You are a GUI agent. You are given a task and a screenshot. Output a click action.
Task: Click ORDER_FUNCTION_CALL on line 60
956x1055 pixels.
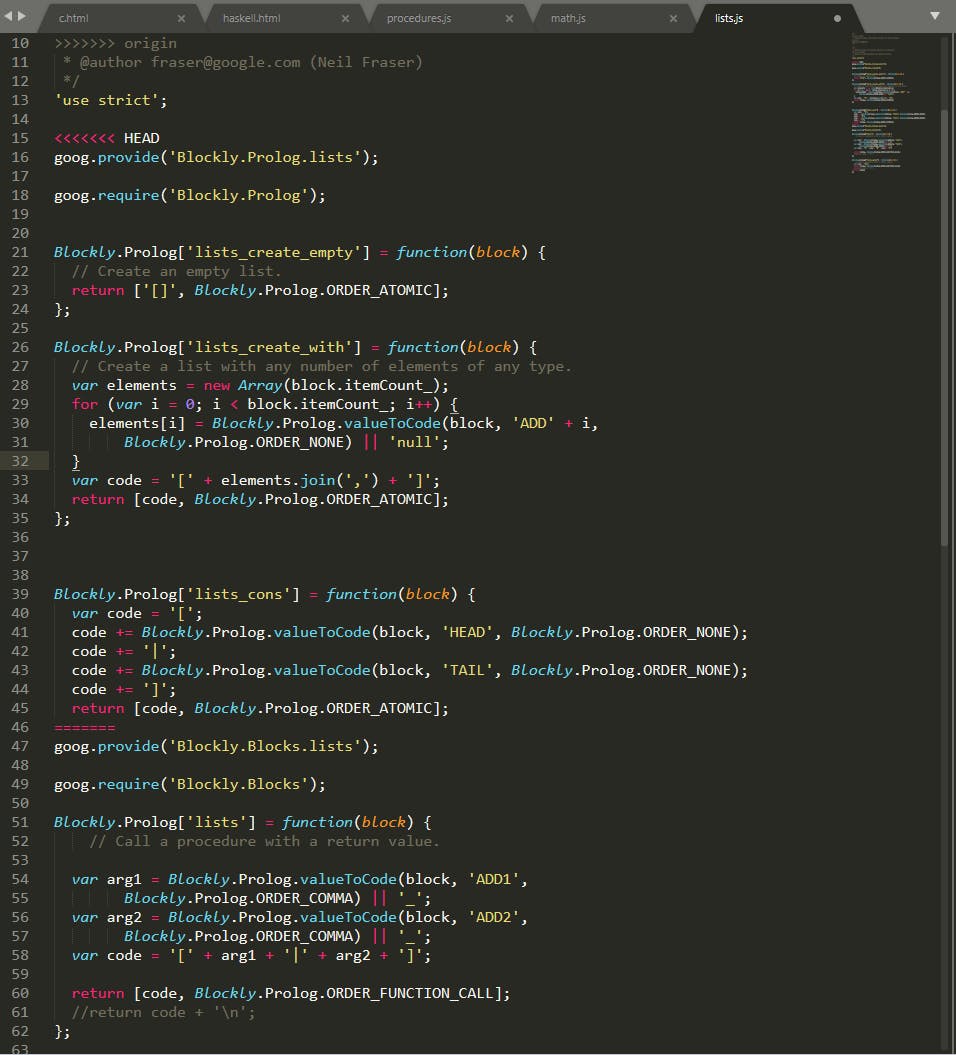click(409, 993)
